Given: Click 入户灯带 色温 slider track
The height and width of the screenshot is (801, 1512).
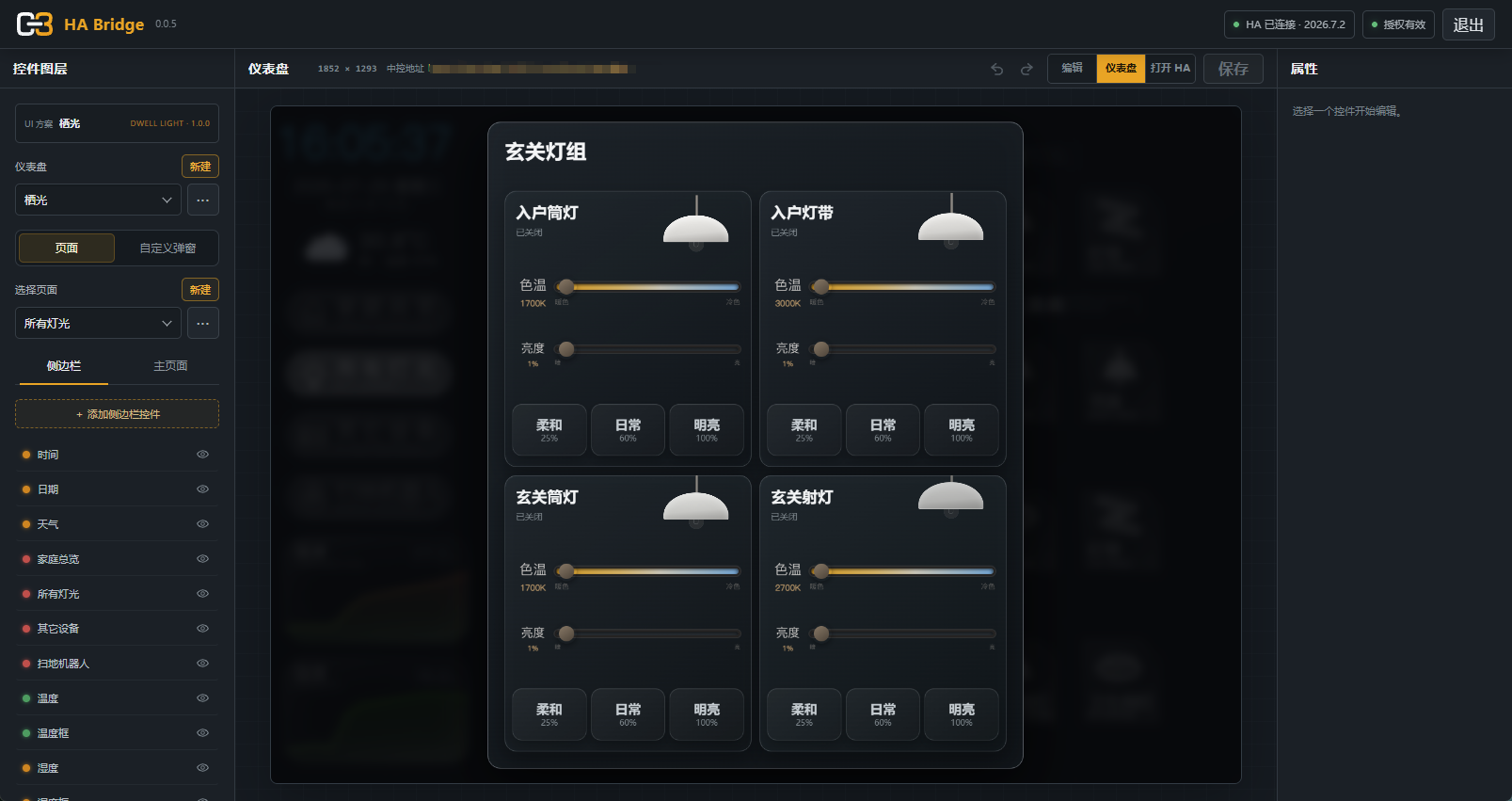Looking at the screenshot, I should (904, 286).
